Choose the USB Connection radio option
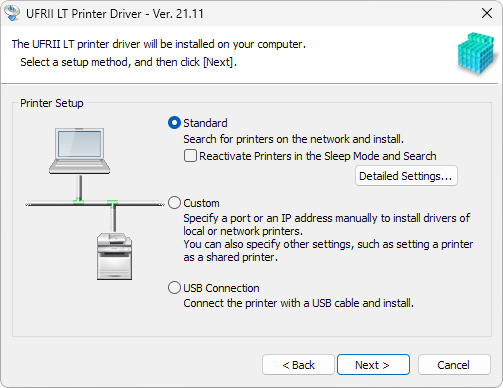The image size is (503, 388). point(174,288)
